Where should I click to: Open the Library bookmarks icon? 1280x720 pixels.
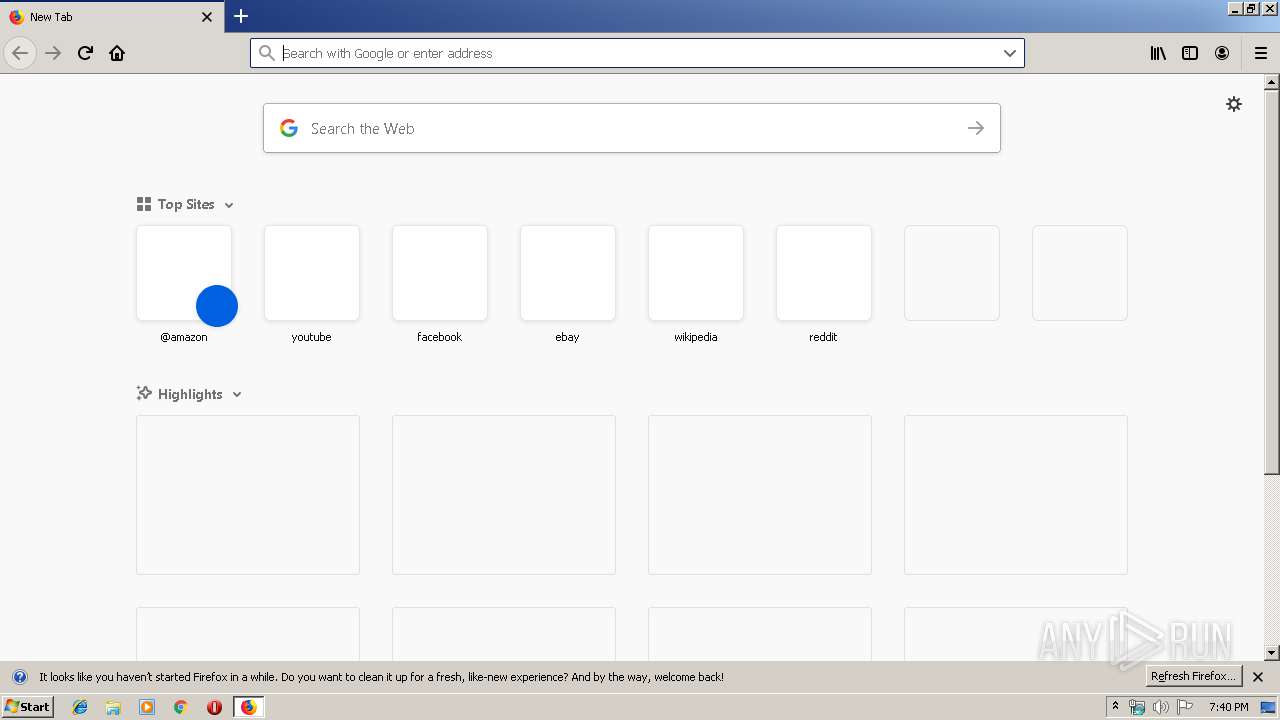[1158, 53]
